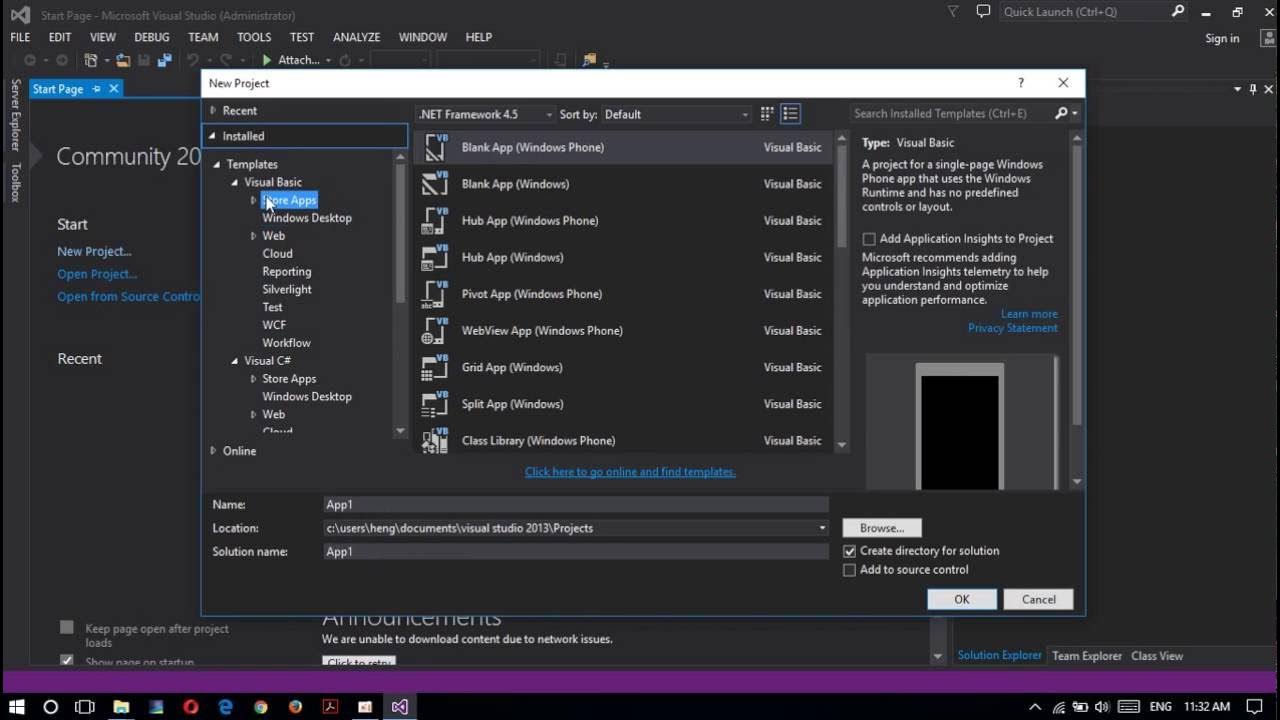Open the Privacy Statement link

tap(1012, 328)
